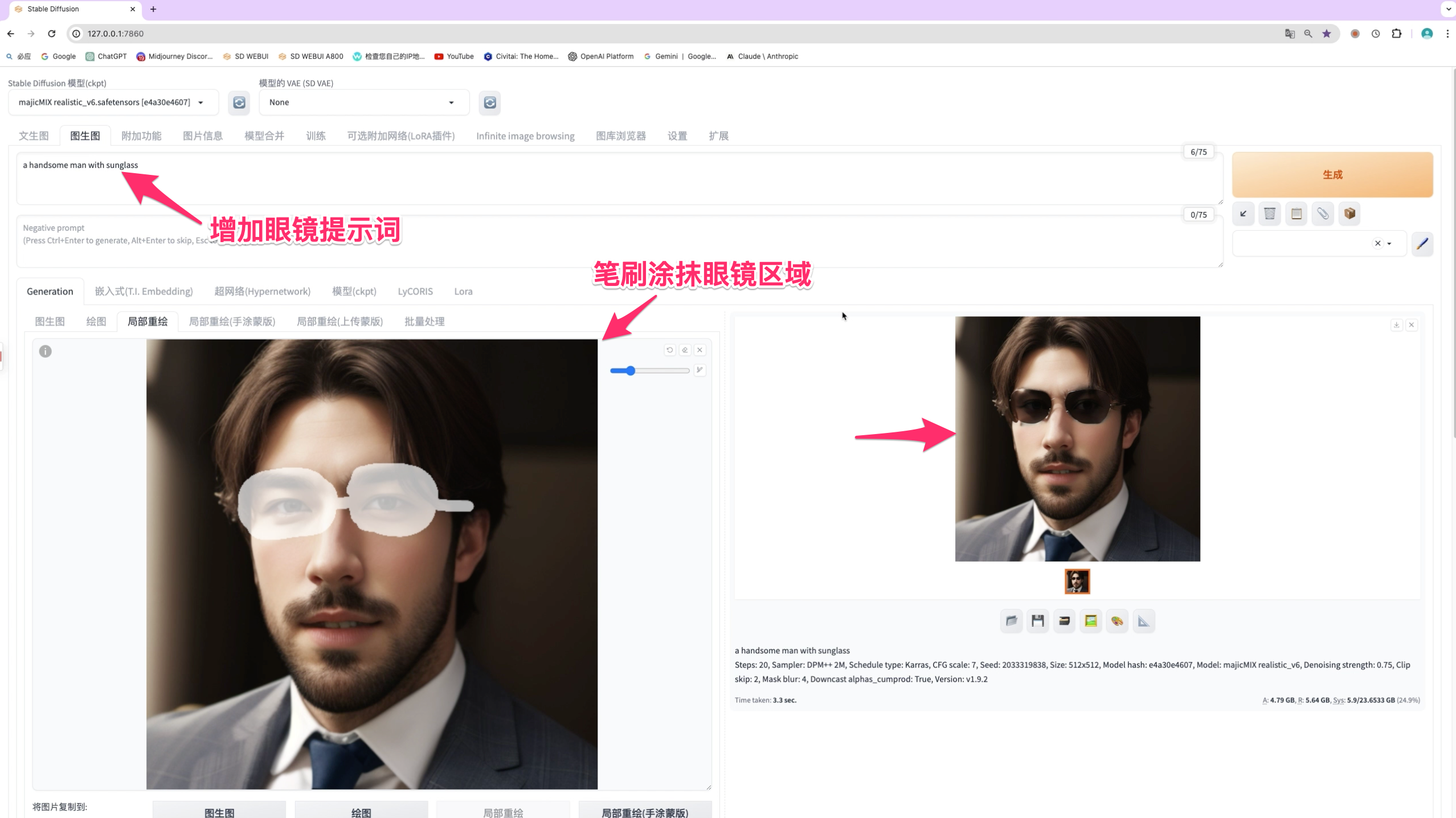Open the Stable Diffusion checkpoint dropdown
The image size is (1456, 818).
coord(113,103)
